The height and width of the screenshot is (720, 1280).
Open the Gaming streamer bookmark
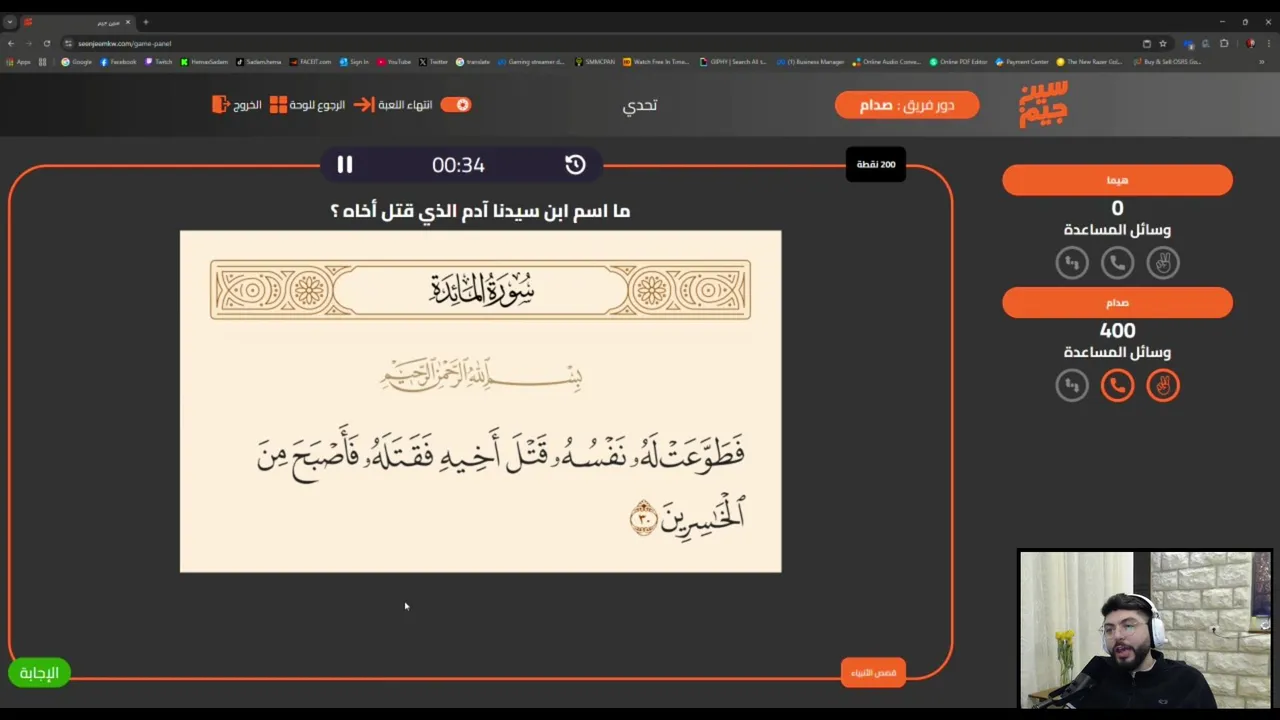(x=532, y=62)
